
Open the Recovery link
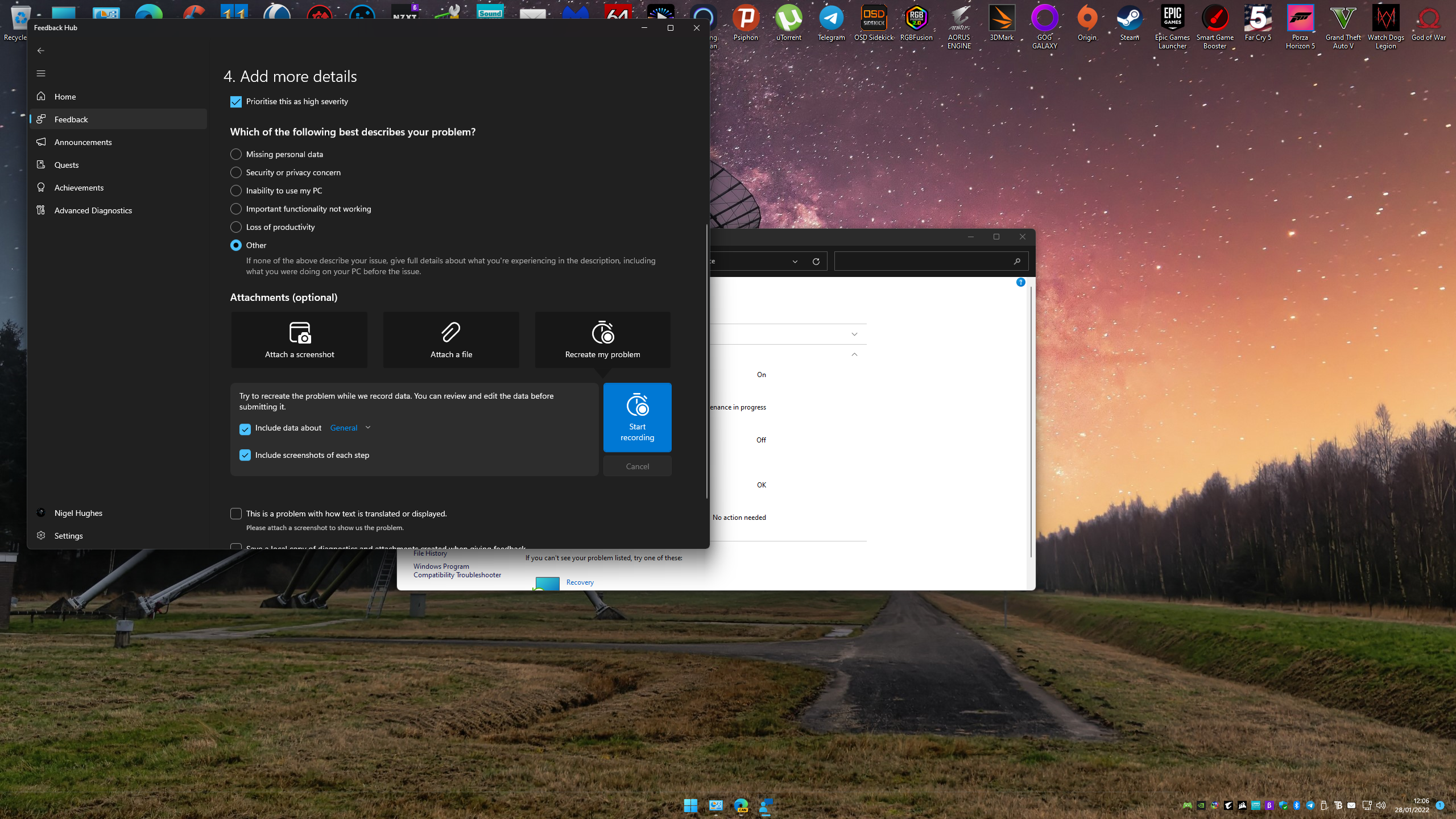tap(580, 582)
